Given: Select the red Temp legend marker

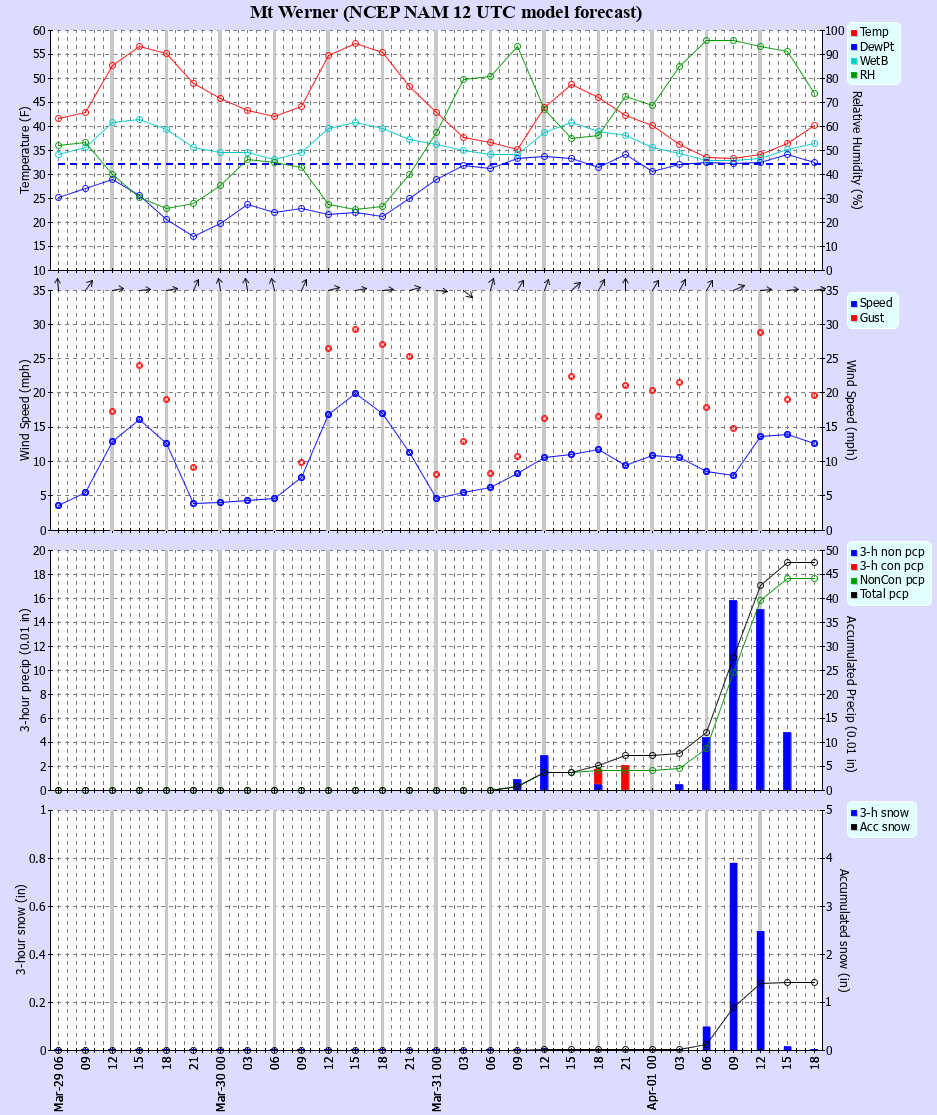Looking at the screenshot, I should 852,31.
